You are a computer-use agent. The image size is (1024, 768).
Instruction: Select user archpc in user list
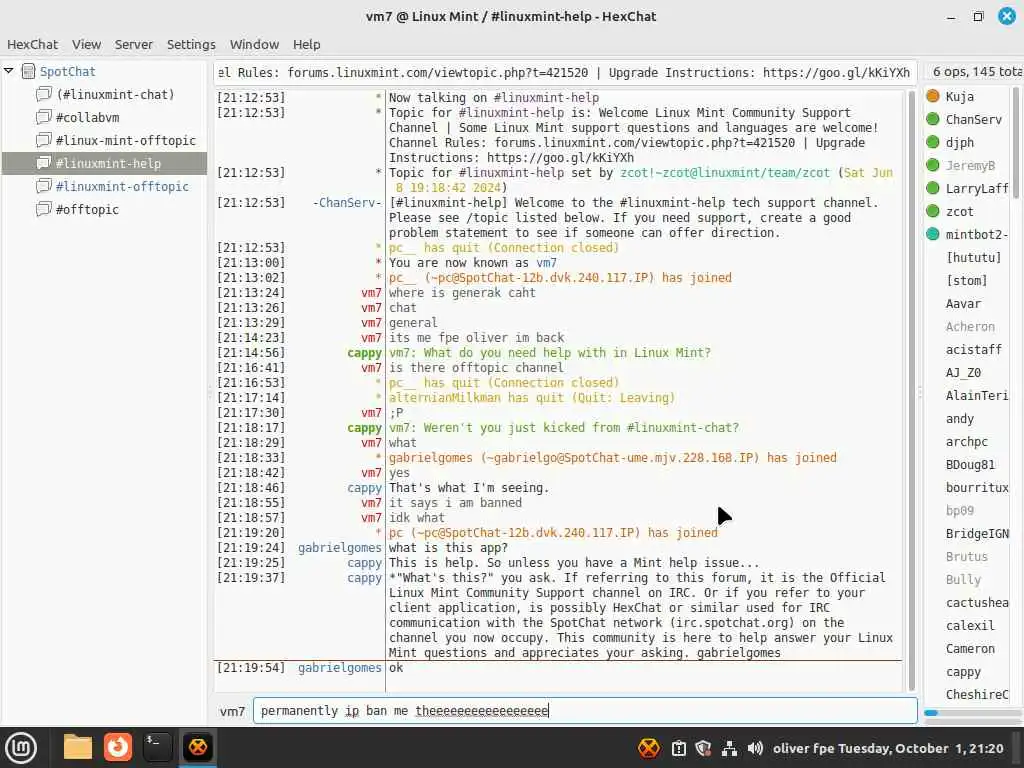click(967, 441)
